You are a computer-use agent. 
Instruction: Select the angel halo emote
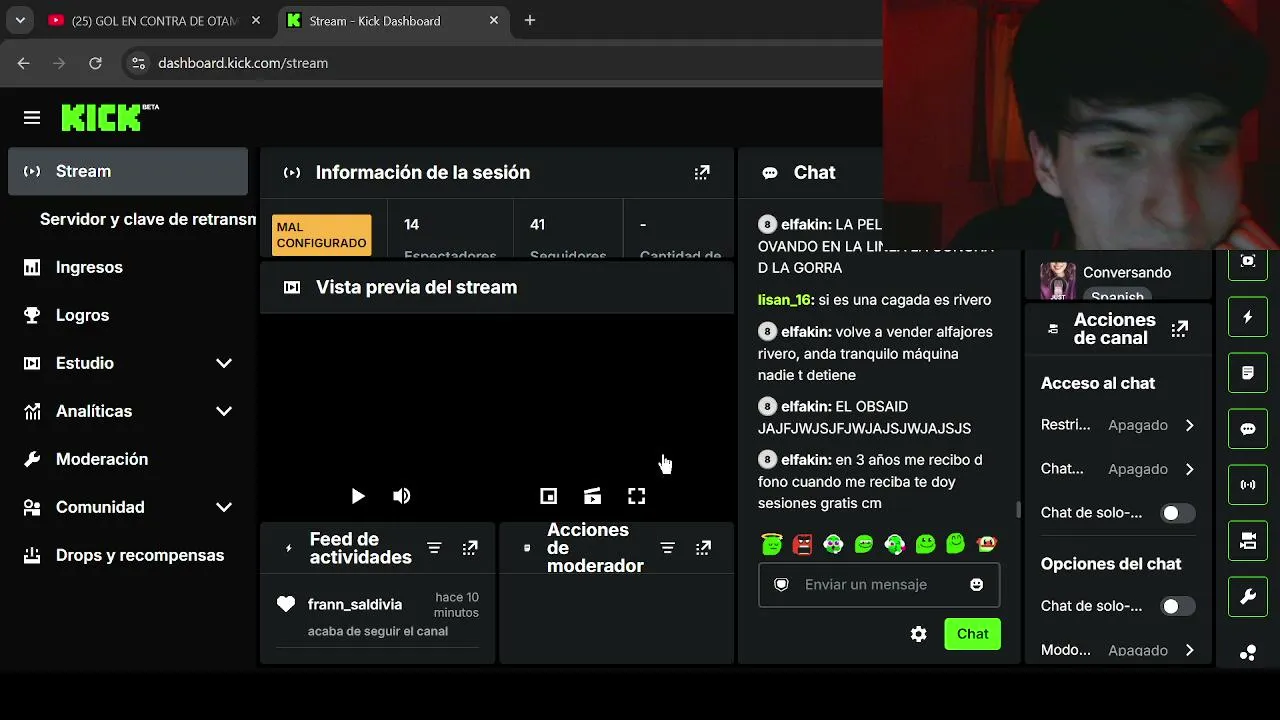[x=771, y=544]
